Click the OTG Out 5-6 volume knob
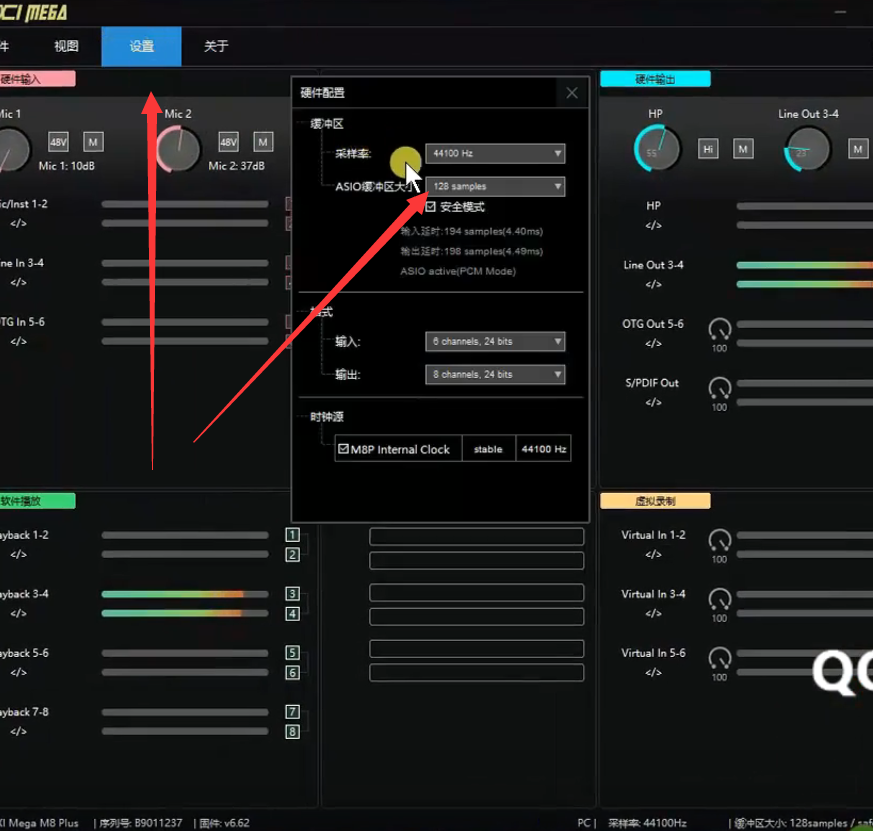The height and width of the screenshot is (831, 873). coord(719,329)
